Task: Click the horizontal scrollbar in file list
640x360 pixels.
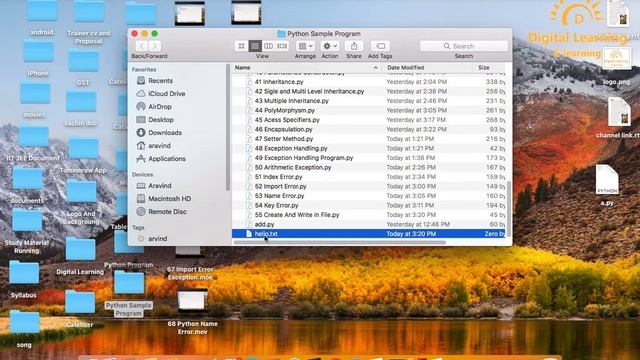Action: [340, 242]
